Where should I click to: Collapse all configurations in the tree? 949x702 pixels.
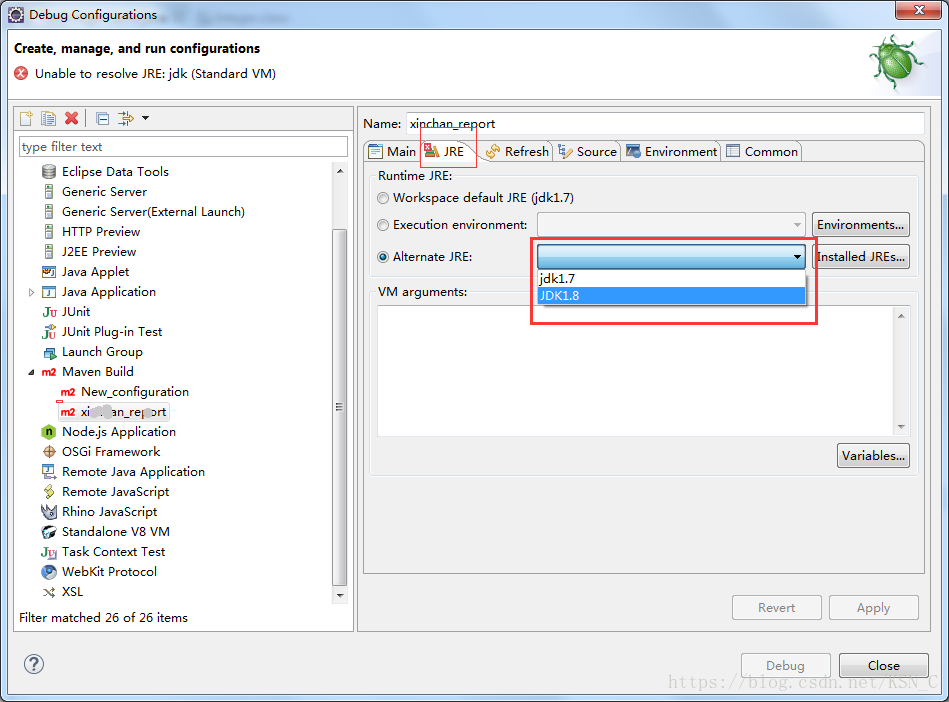tap(103, 118)
